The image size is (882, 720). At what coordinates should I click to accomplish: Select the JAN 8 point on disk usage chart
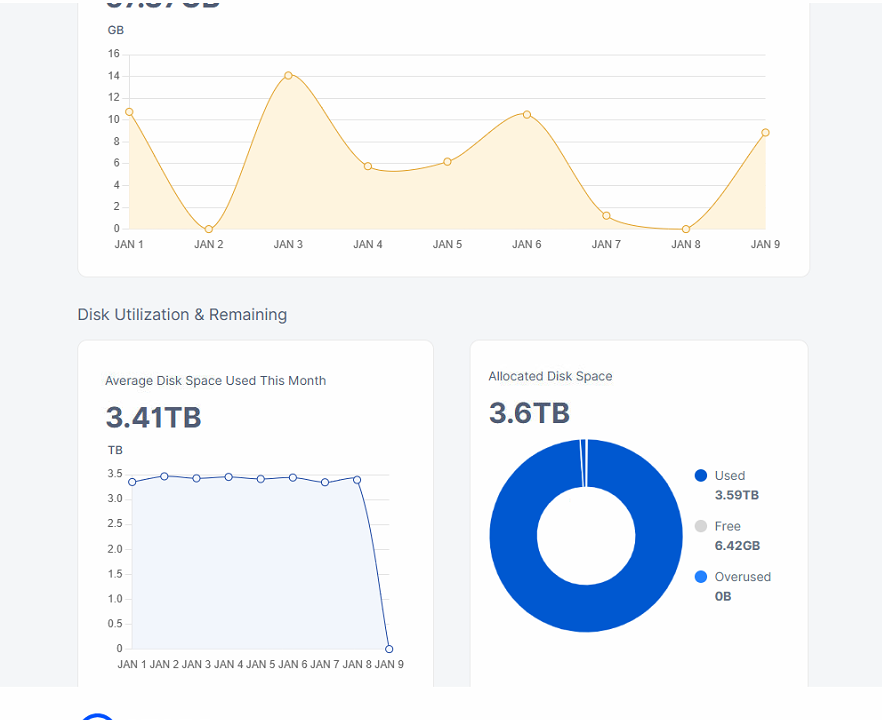tap(357, 479)
